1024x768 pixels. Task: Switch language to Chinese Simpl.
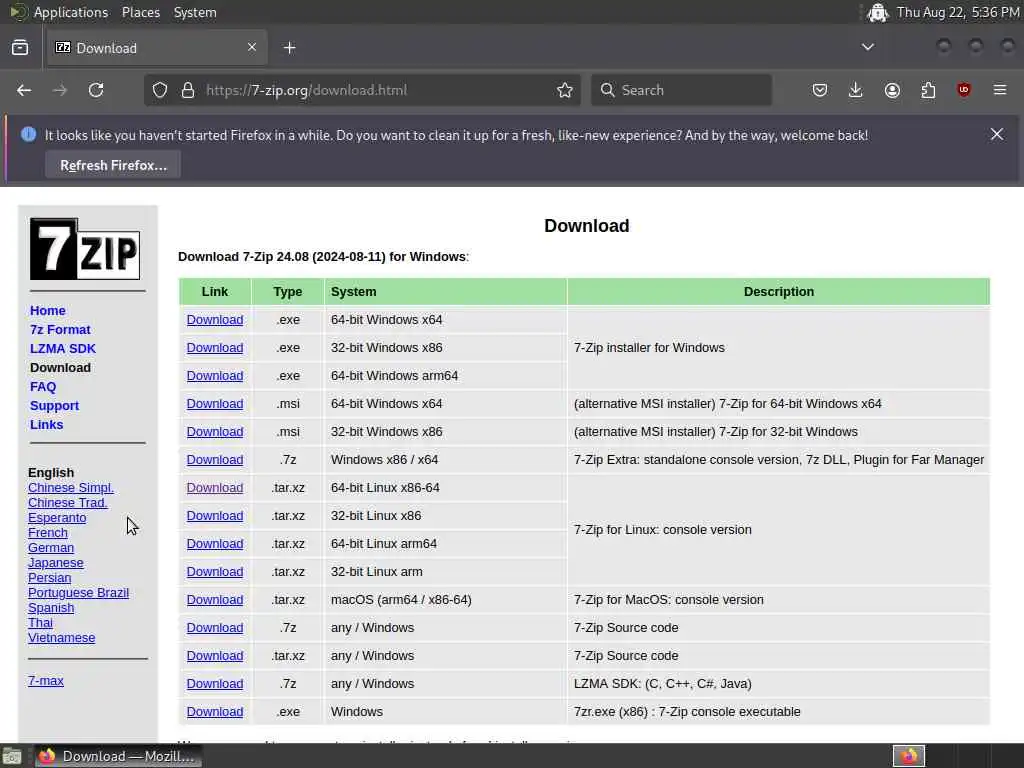tap(71, 488)
